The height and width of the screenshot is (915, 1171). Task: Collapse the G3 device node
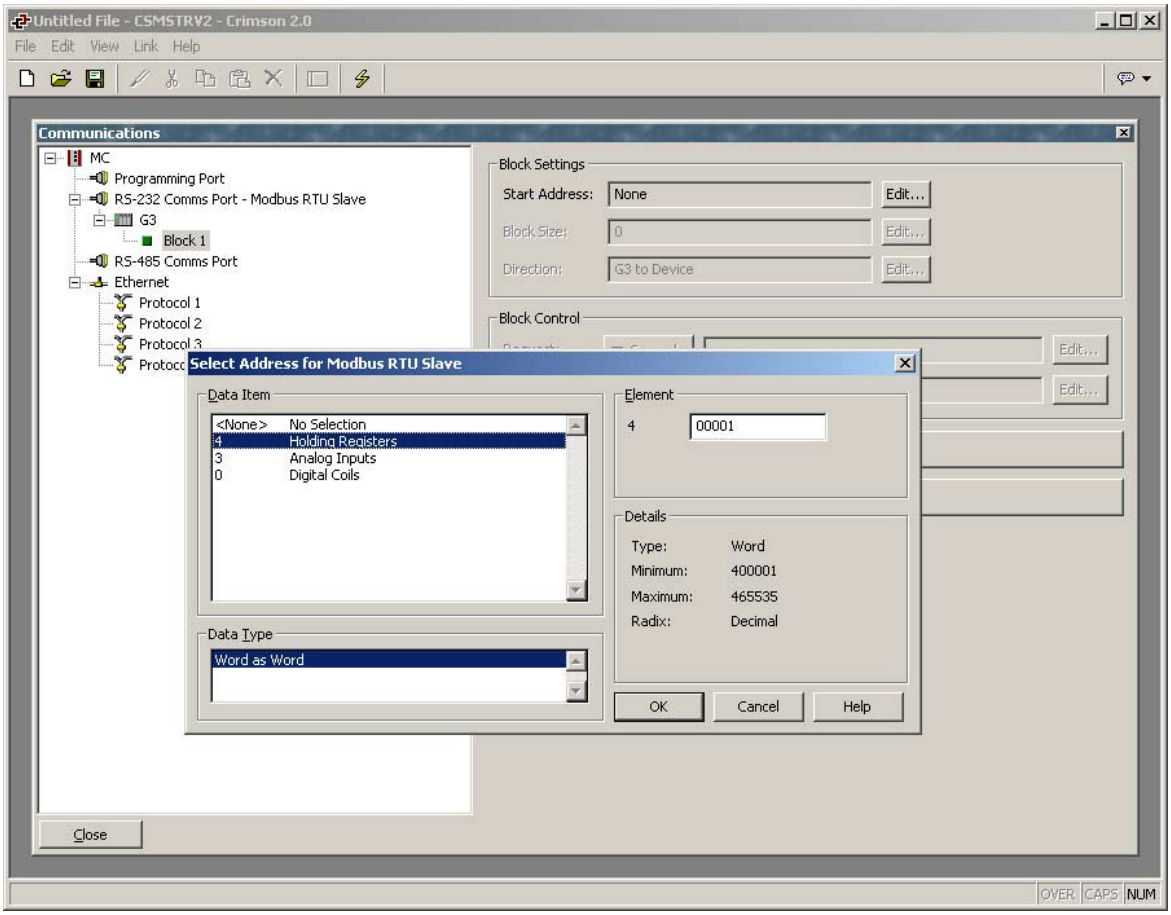pos(99,220)
